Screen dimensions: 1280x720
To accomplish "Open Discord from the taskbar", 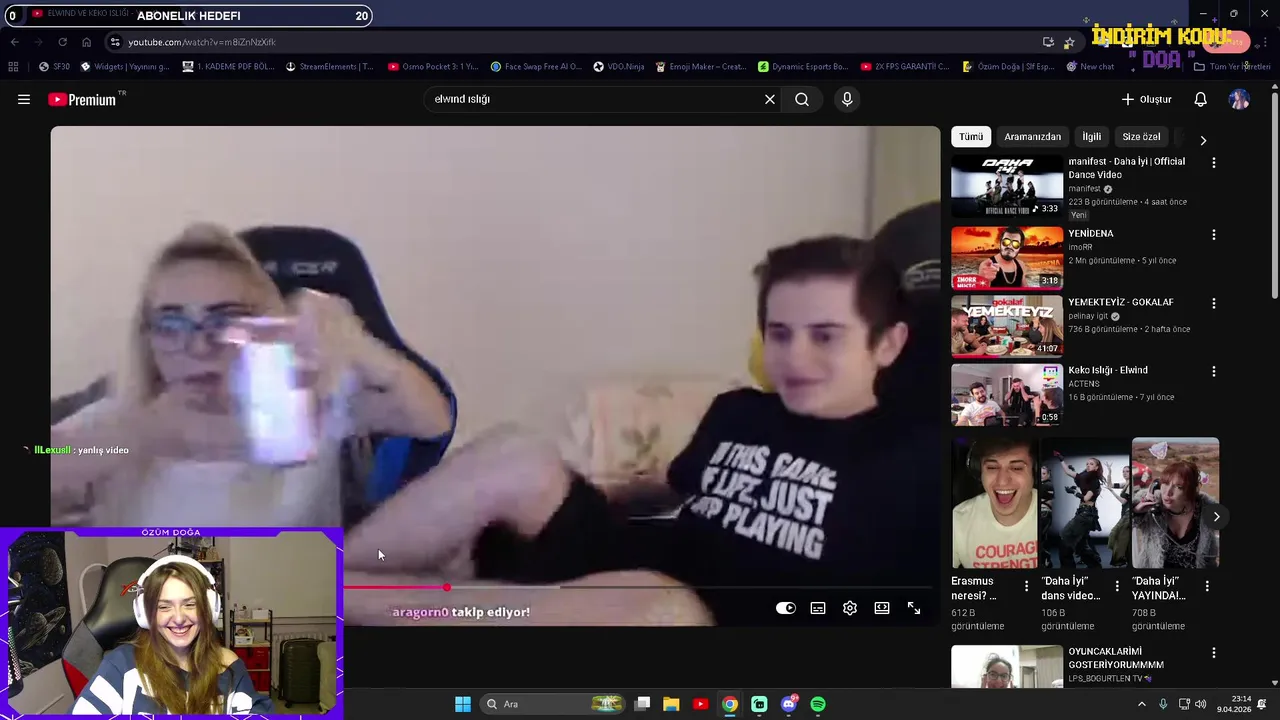I will [x=789, y=704].
